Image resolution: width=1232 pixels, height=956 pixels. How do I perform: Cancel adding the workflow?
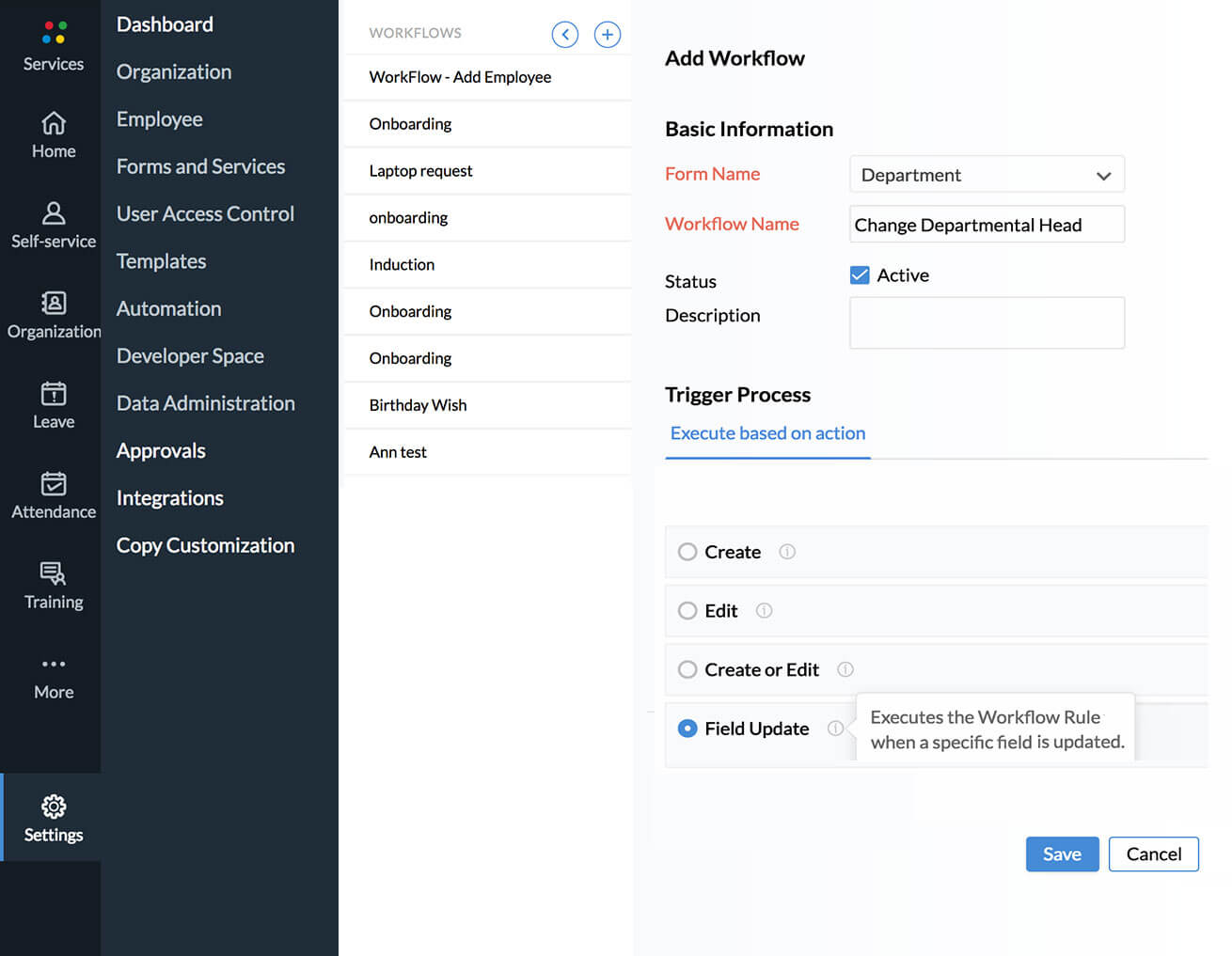click(x=1153, y=854)
